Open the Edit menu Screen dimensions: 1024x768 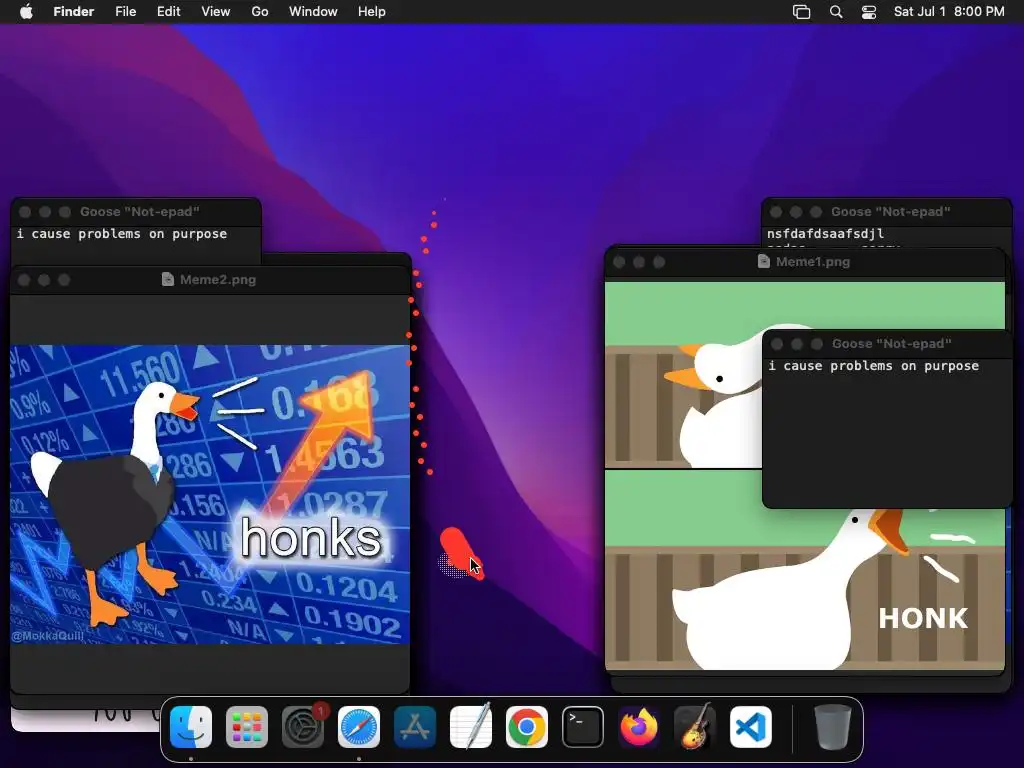(x=168, y=12)
